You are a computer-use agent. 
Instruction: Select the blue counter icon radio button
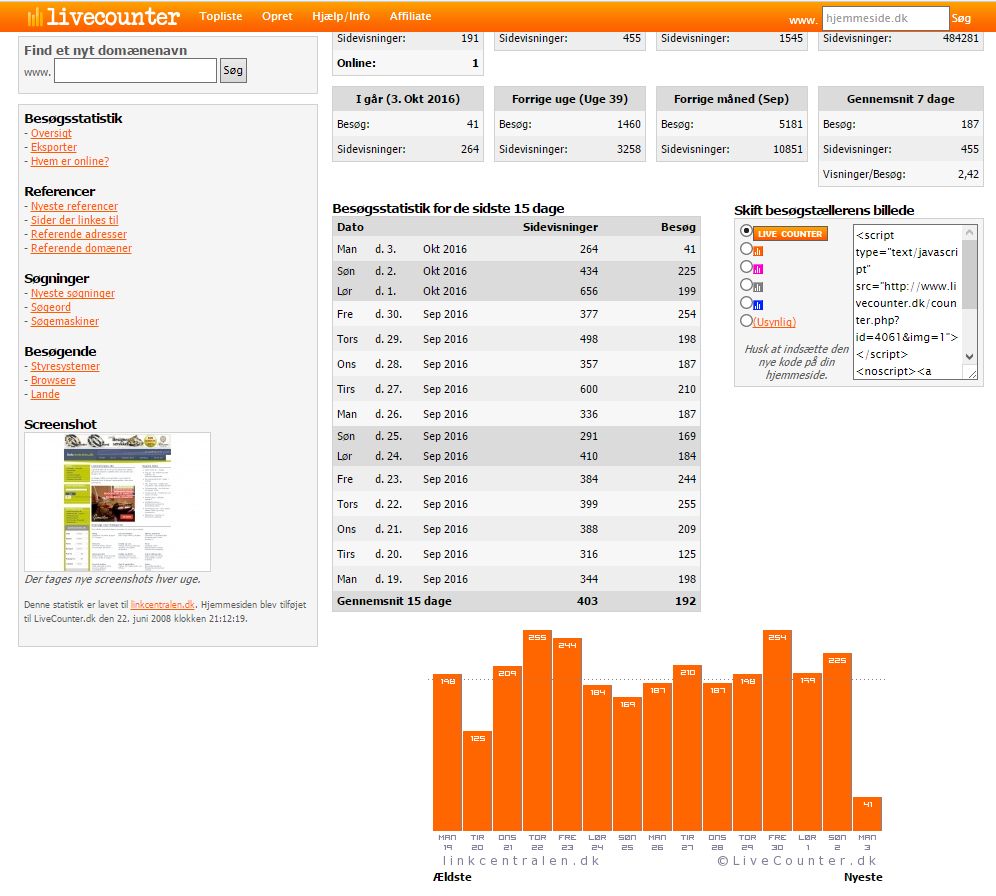[x=746, y=303]
